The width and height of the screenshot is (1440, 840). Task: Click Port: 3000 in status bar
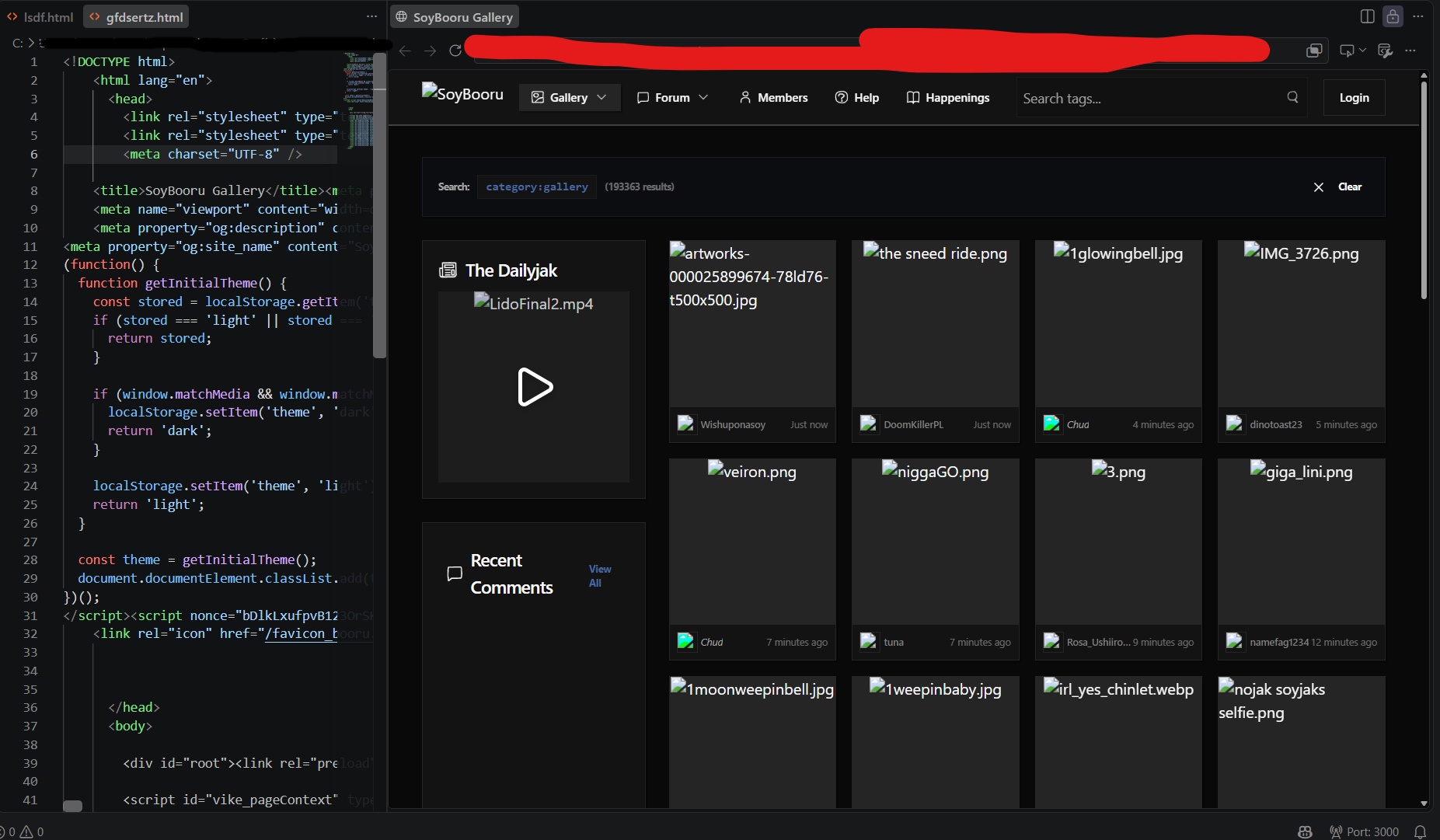click(x=1365, y=831)
